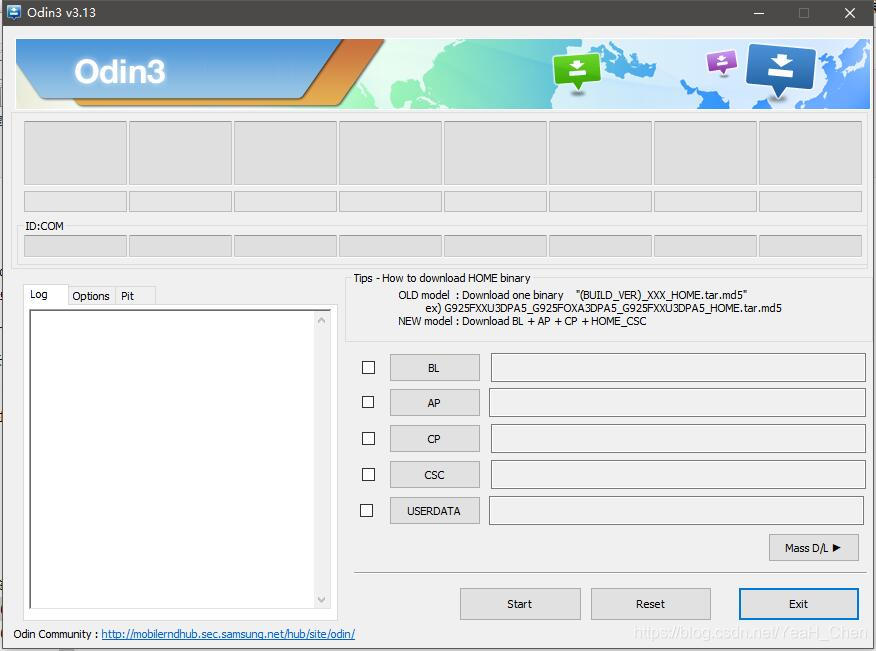This screenshot has width=876, height=651.
Task: Select the CSC button
Action: point(435,474)
